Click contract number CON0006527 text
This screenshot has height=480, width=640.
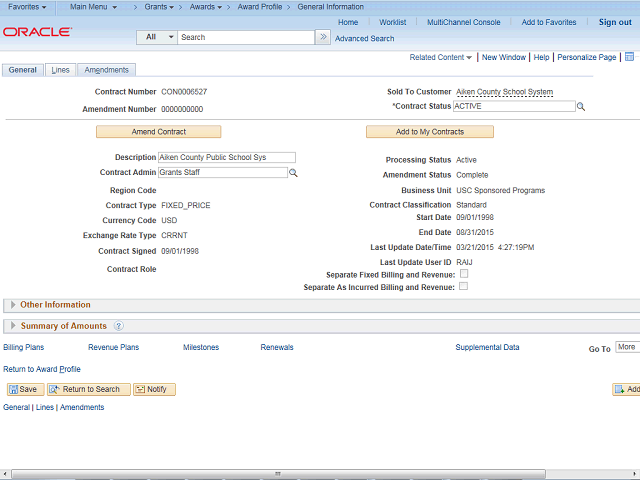(x=184, y=92)
